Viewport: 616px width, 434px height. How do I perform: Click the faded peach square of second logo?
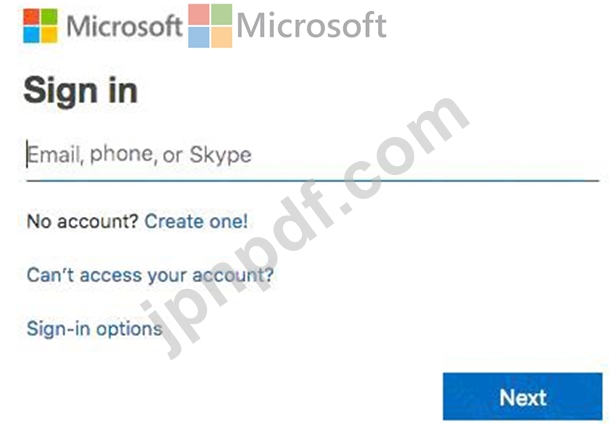(x=222, y=37)
